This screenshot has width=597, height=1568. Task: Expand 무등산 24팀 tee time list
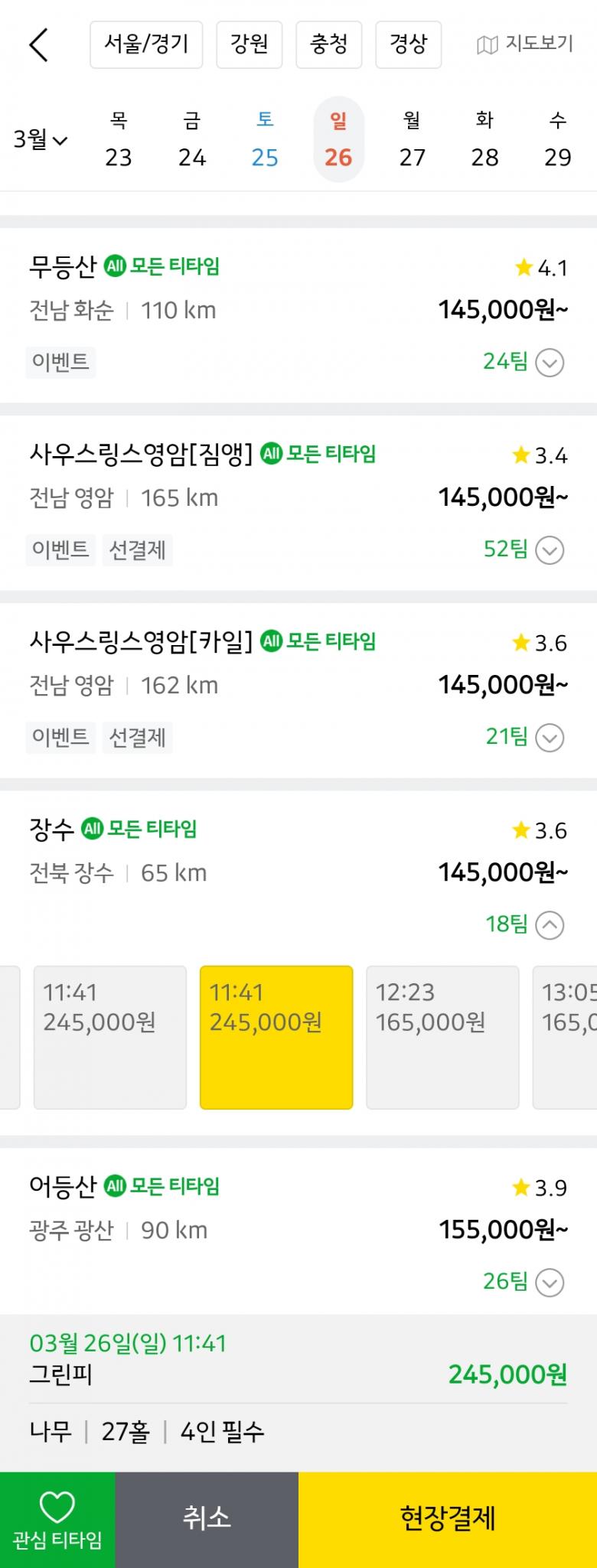pos(550,362)
